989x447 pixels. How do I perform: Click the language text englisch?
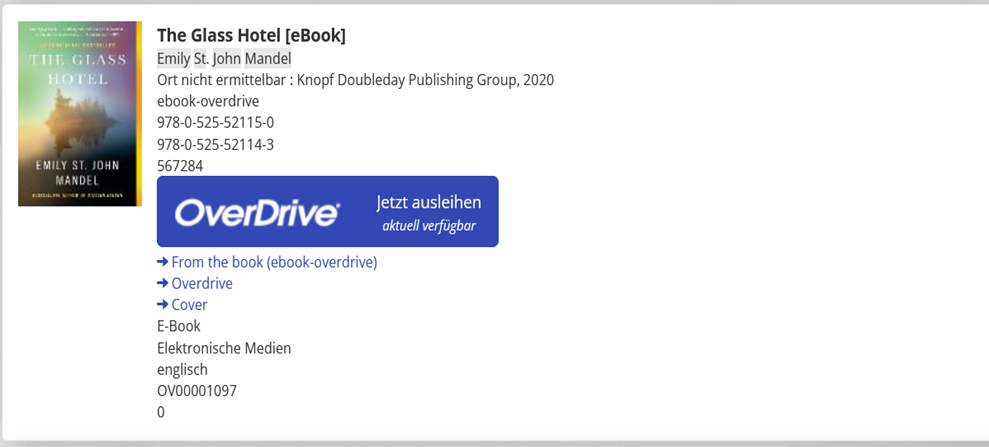coord(182,369)
